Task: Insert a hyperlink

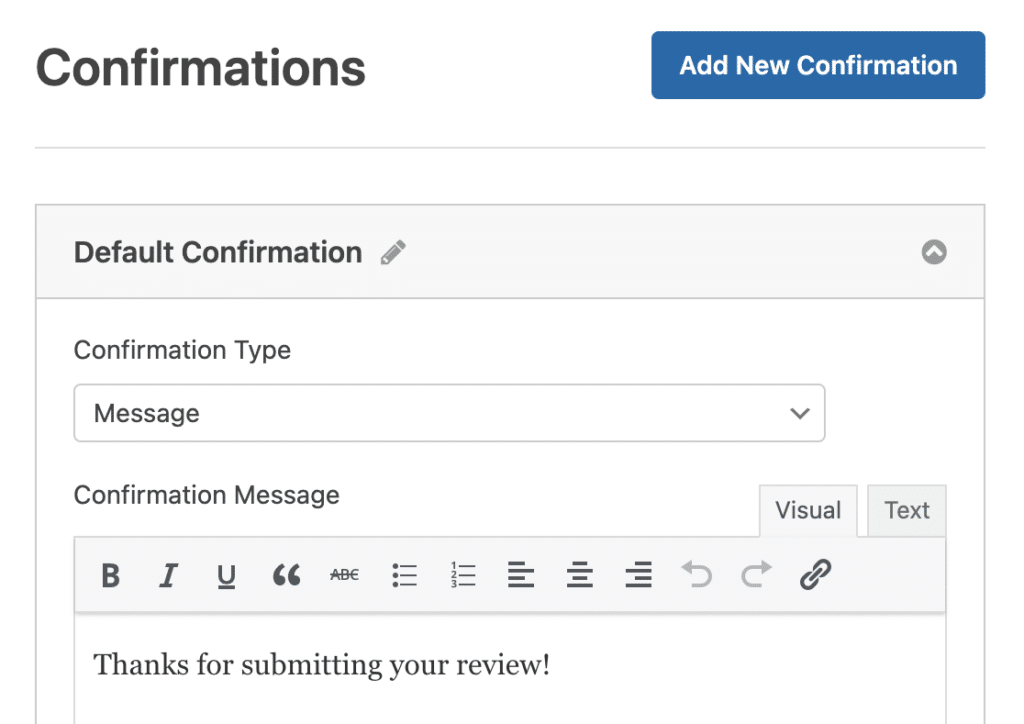Action: click(815, 575)
